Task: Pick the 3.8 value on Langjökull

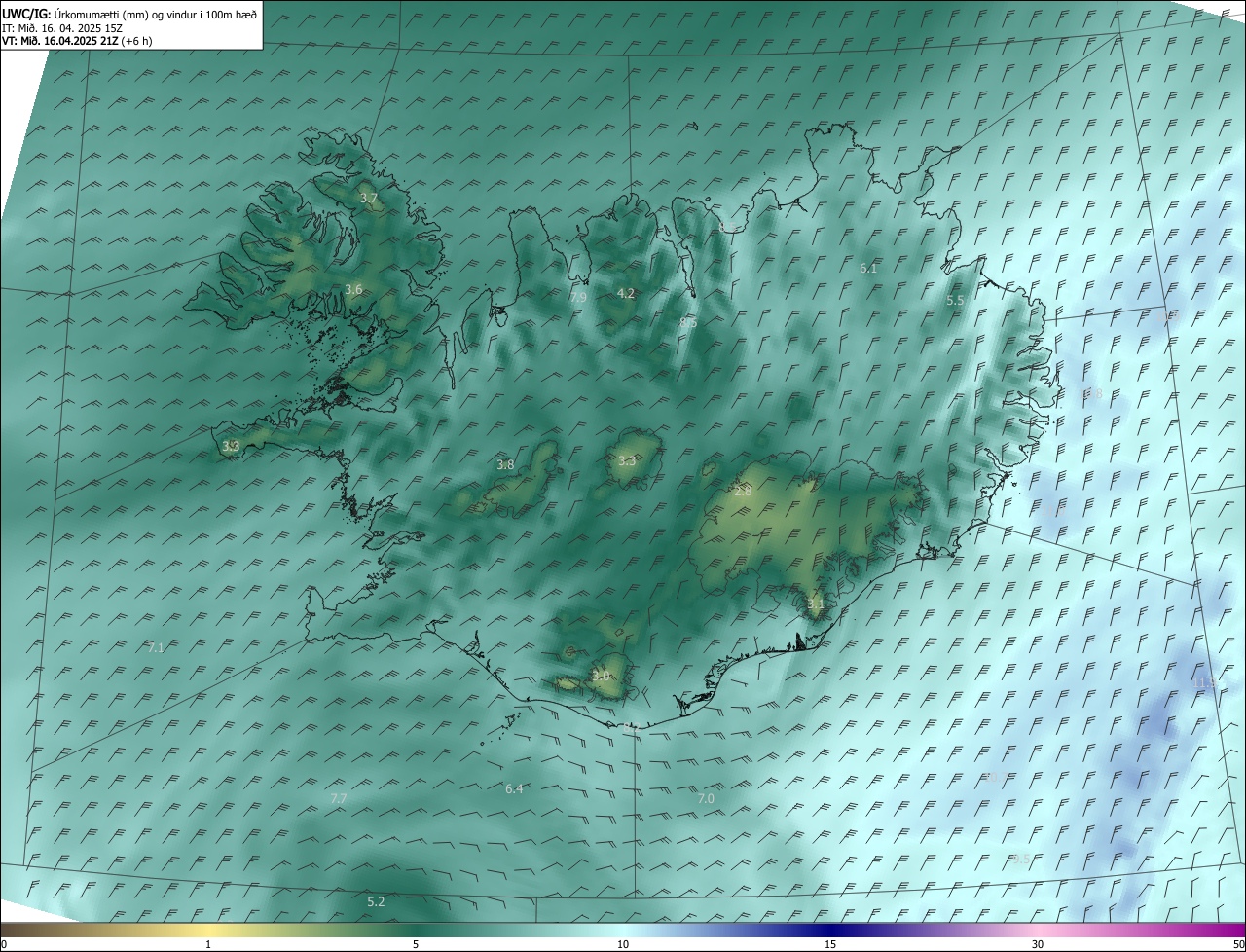Action: point(505,465)
